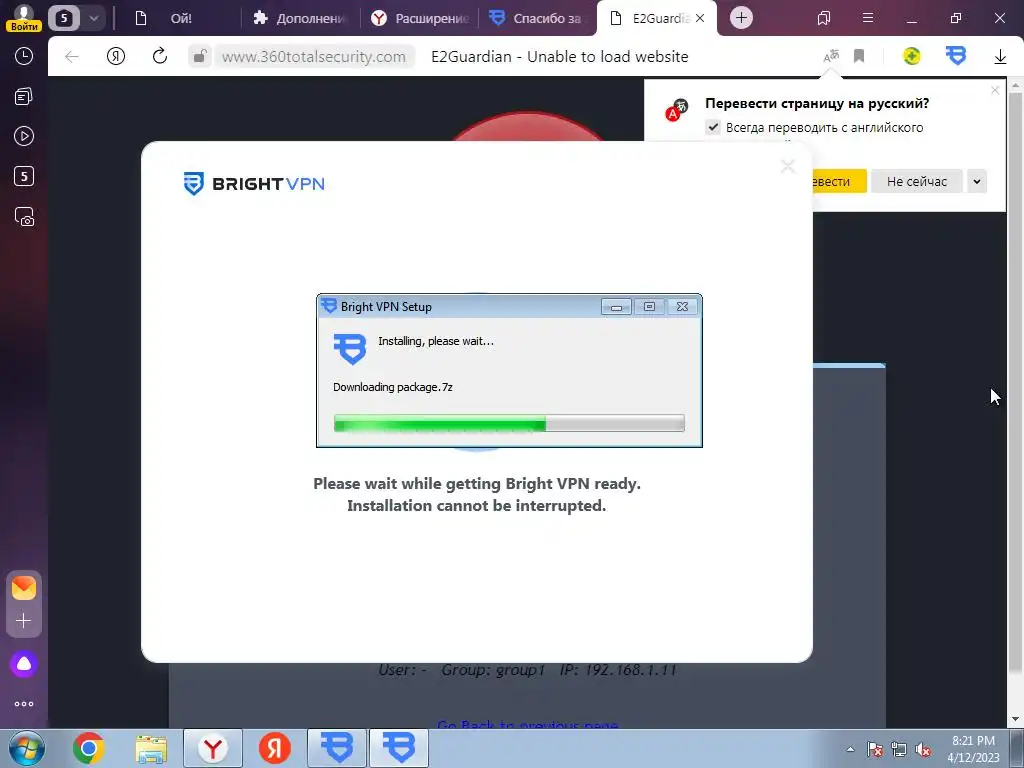Go back with the arrow button

click(x=72, y=57)
